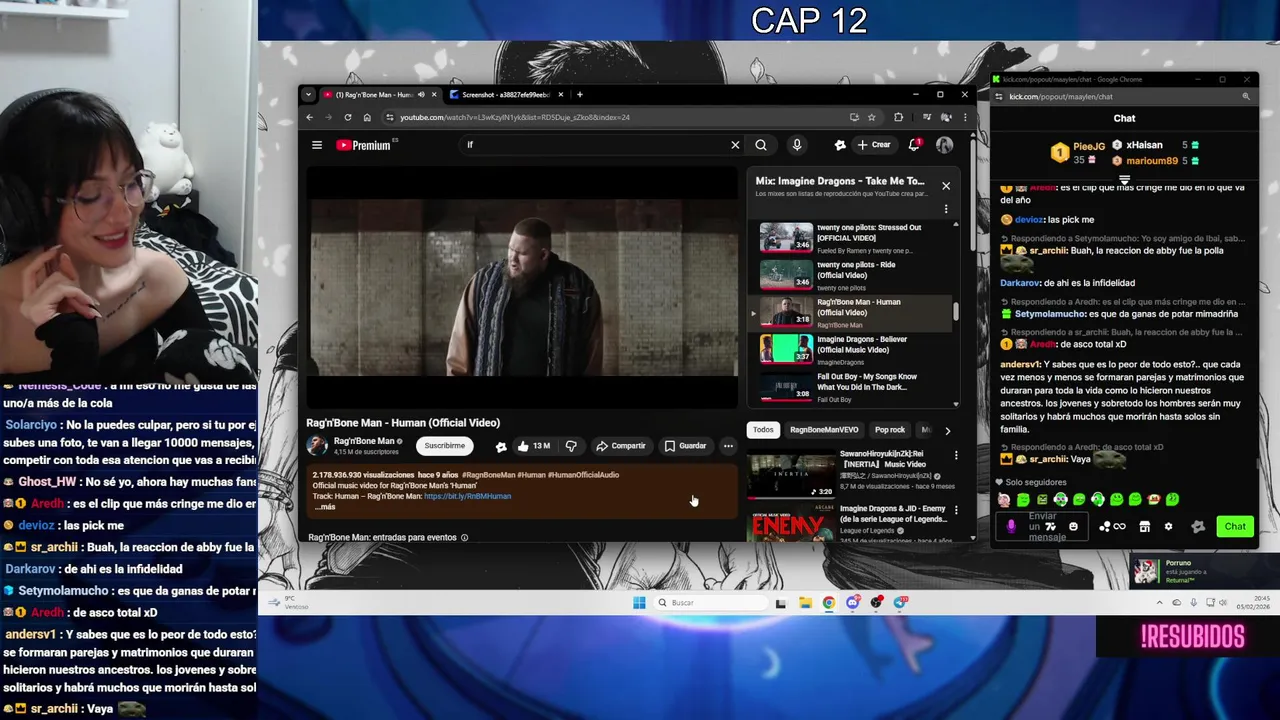Click the Human video player
Image resolution: width=1280 pixels, height=720 pixels.
click(522, 286)
